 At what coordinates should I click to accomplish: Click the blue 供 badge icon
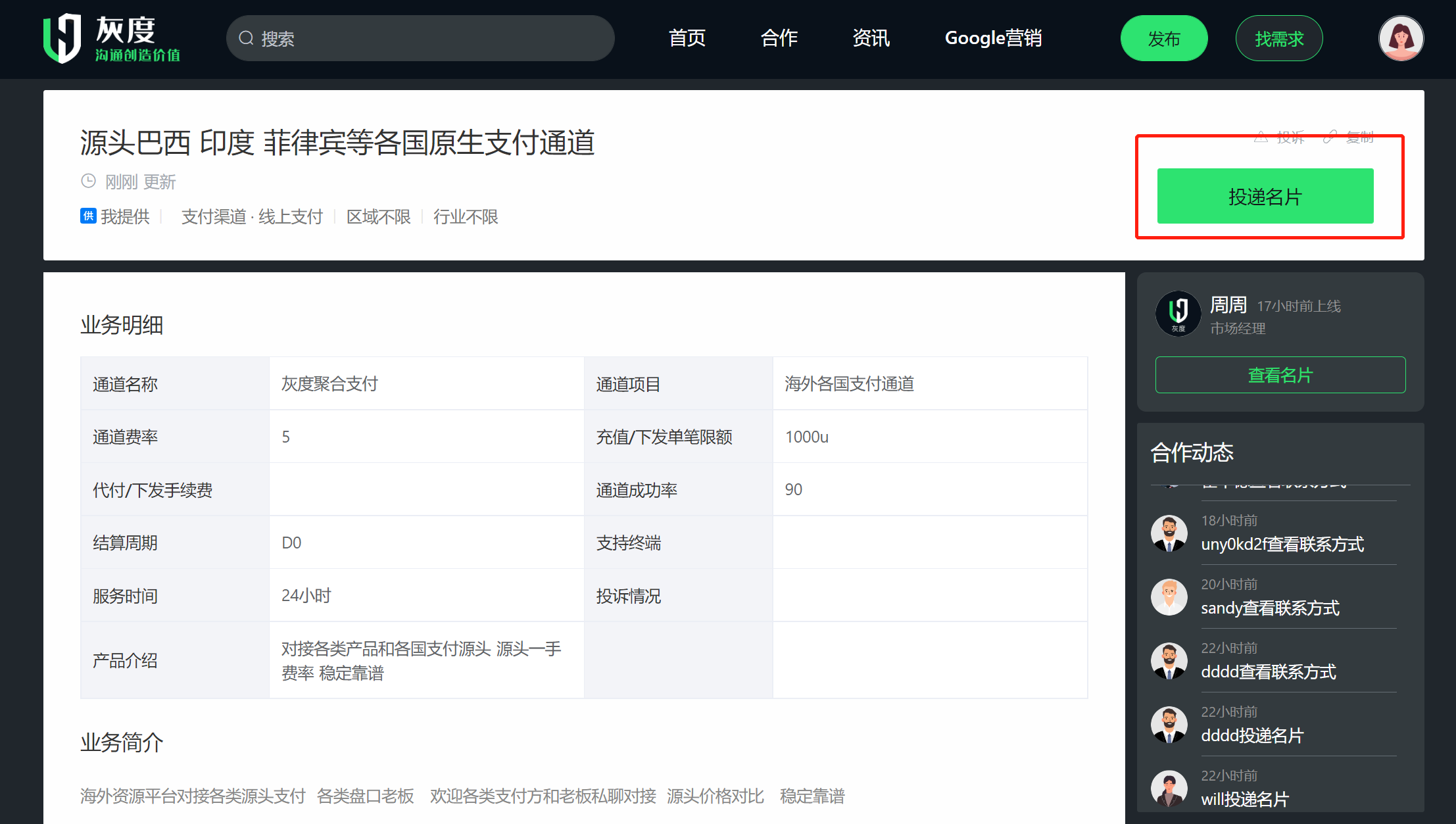coord(88,216)
